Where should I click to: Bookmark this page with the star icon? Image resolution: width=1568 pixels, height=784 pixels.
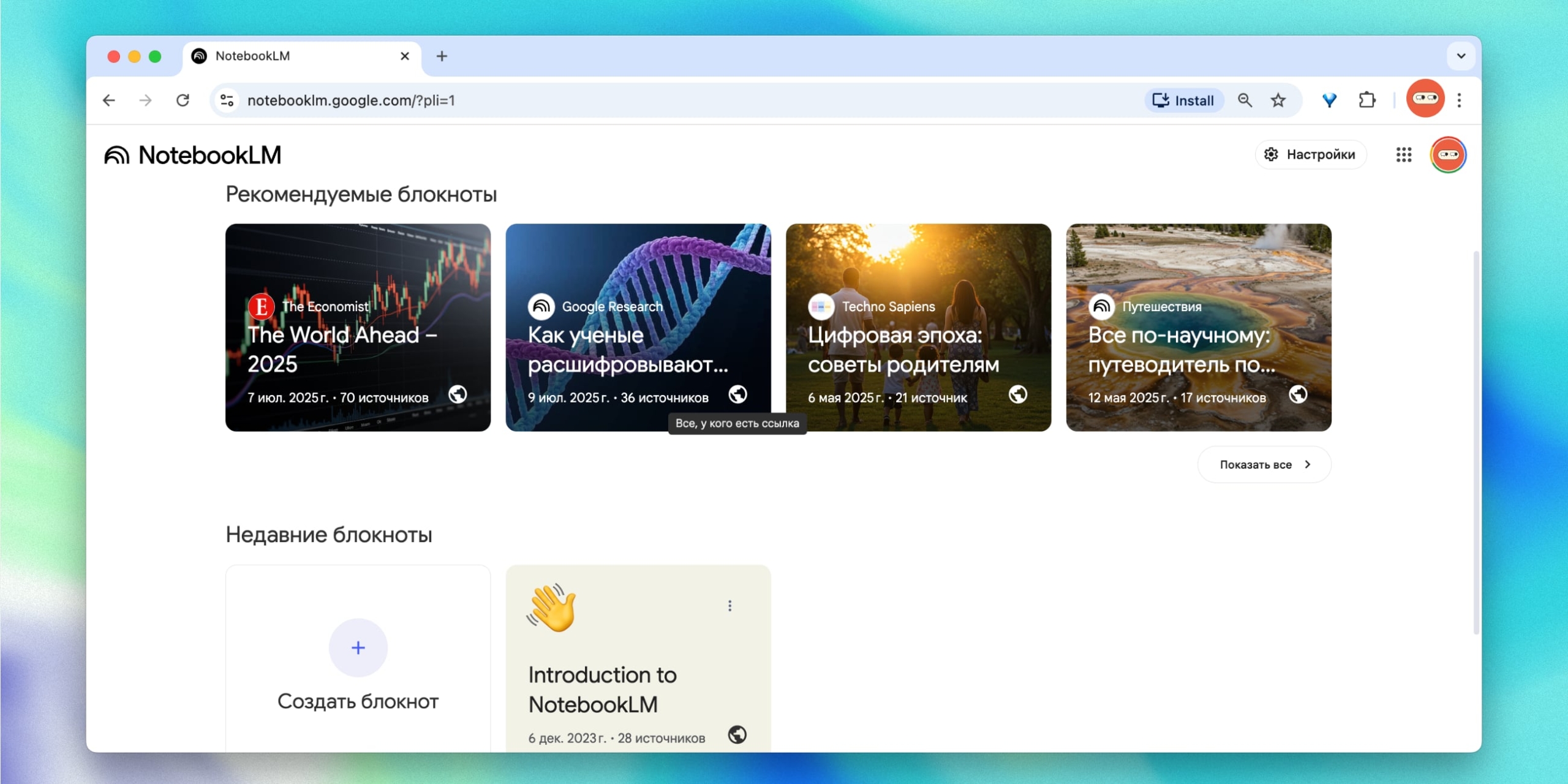coord(1278,100)
